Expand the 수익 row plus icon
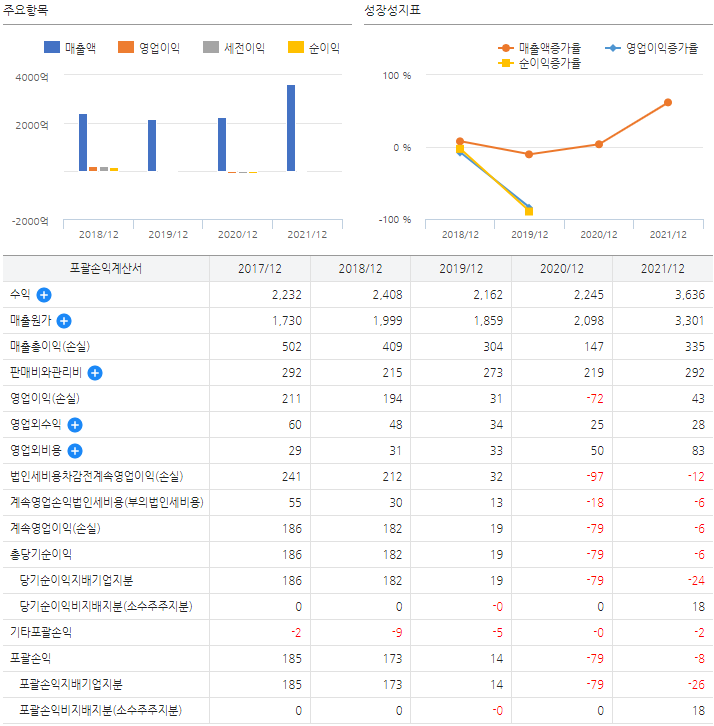 point(44,295)
